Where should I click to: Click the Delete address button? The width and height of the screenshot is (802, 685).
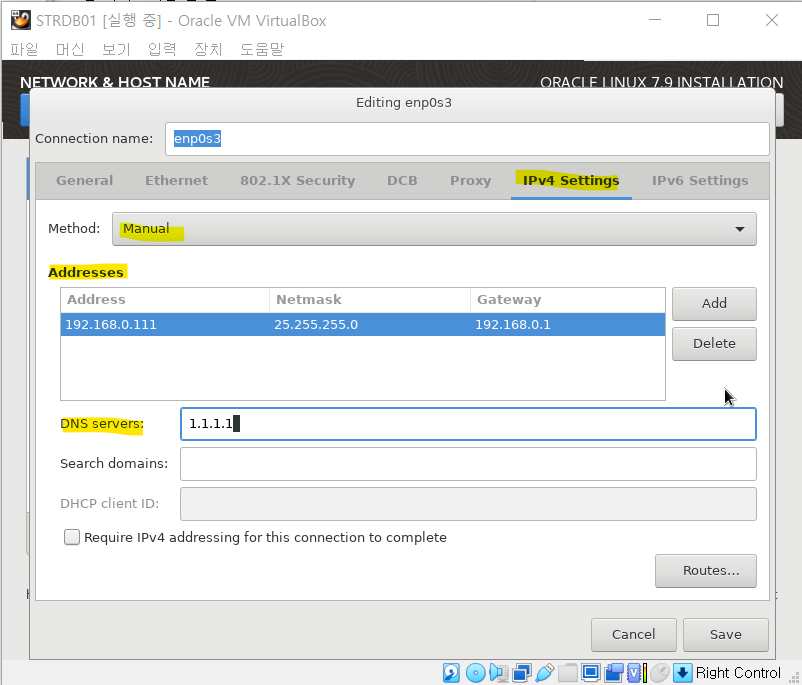714,344
